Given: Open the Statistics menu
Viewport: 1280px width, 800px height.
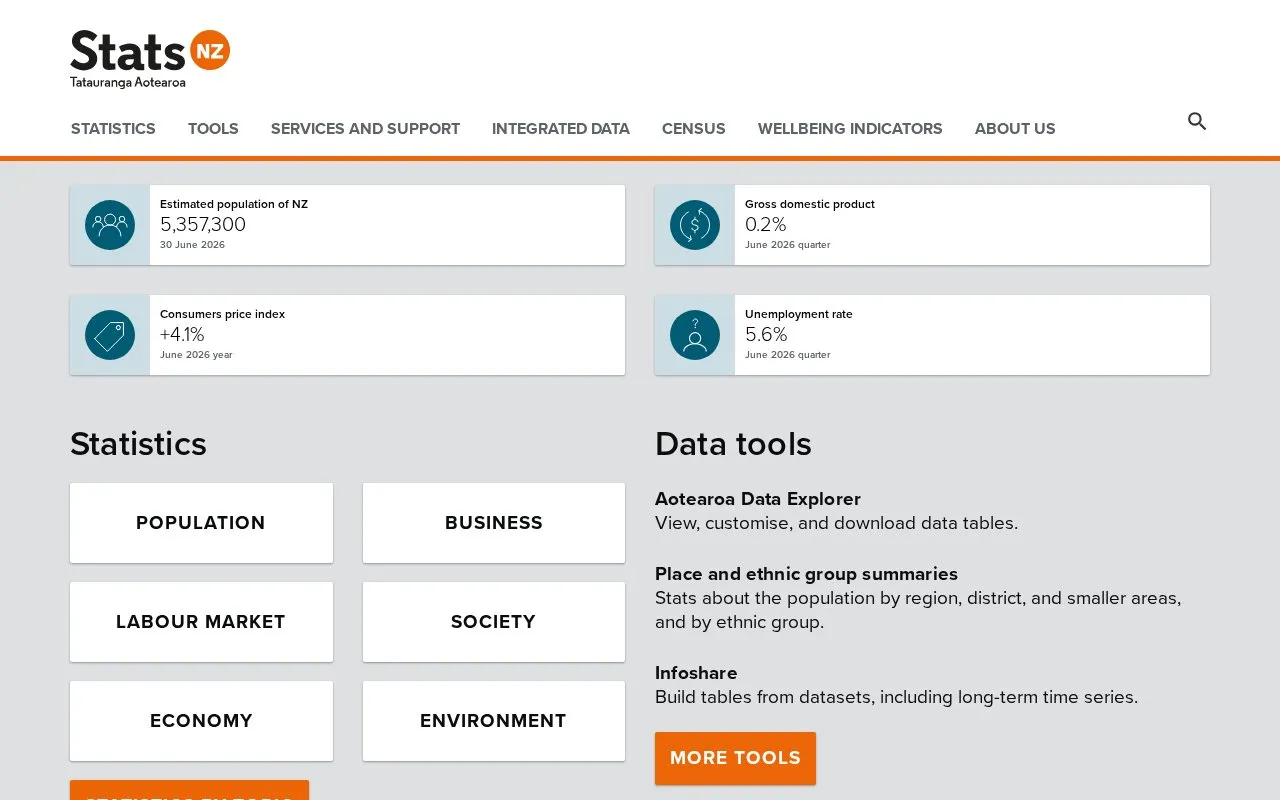Looking at the screenshot, I should click(113, 129).
